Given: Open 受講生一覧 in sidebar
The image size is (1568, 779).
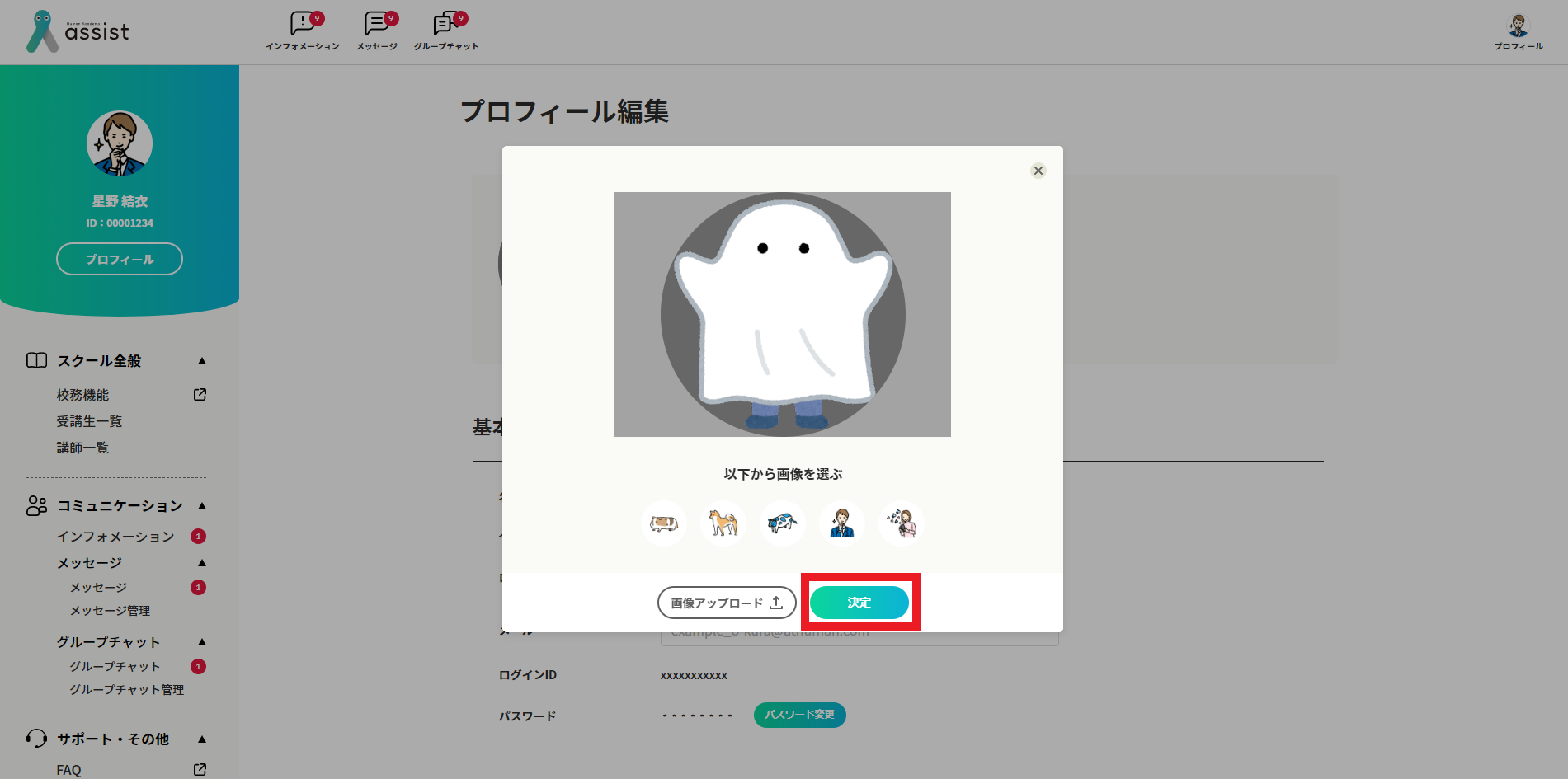Looking at the screenshot, I should [x=89, y=421].
